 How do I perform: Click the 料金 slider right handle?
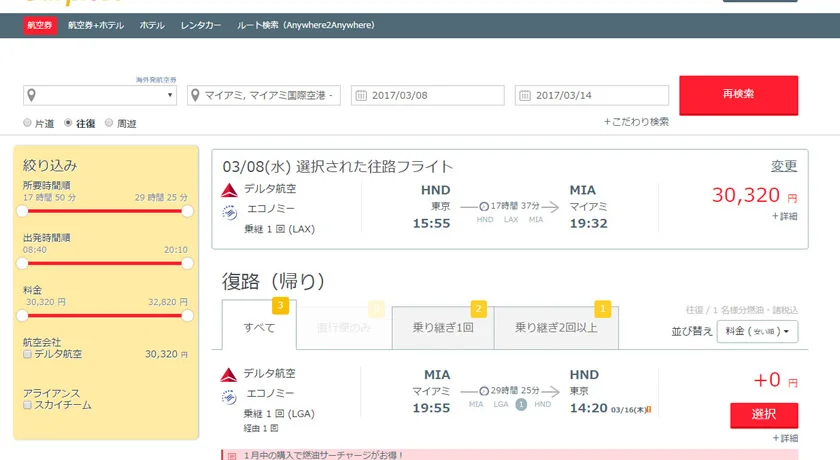[x=188, y=315]
